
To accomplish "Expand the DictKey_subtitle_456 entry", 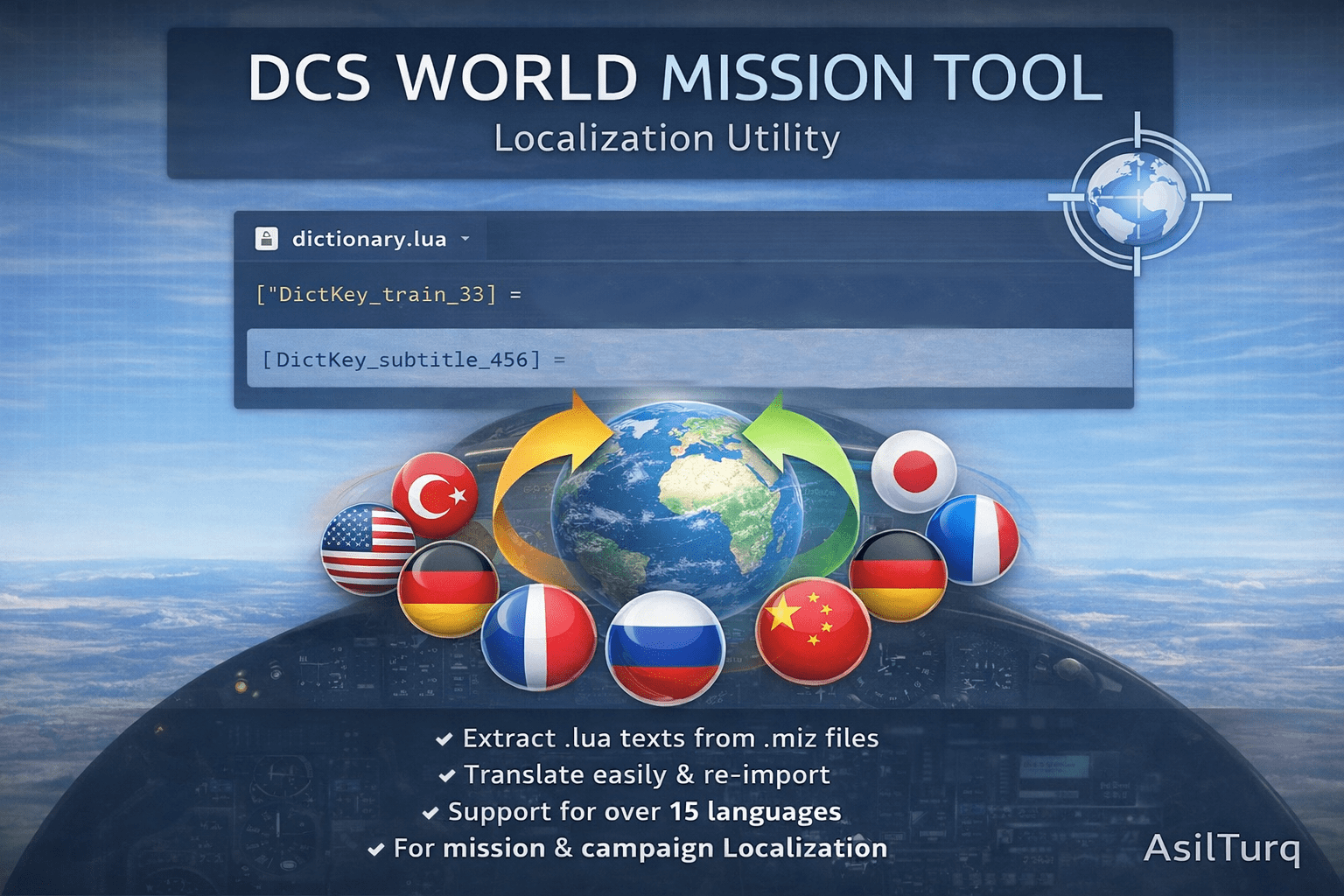I will [411, 359].
